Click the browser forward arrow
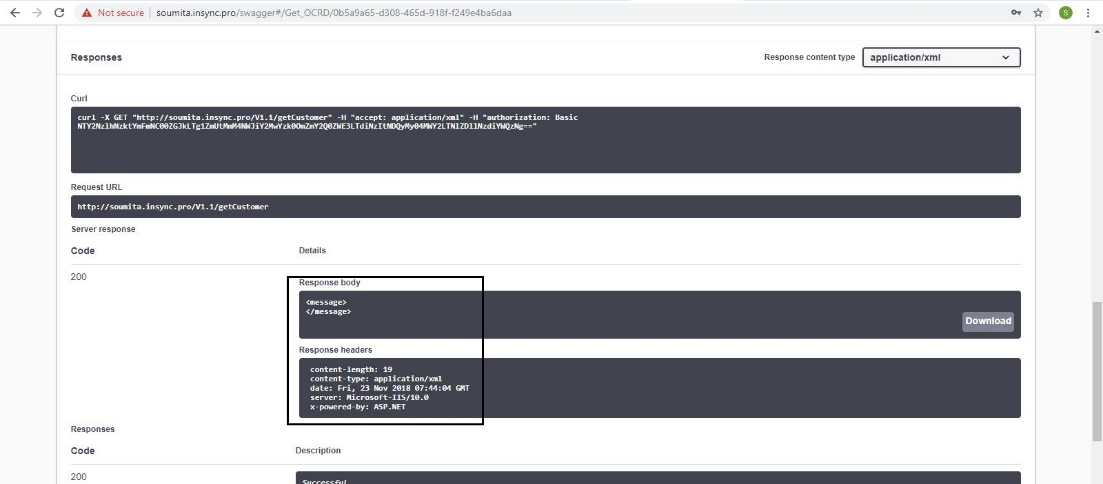Image resolution: width=1103 pixels, height=484 pixels. (37, 13)
